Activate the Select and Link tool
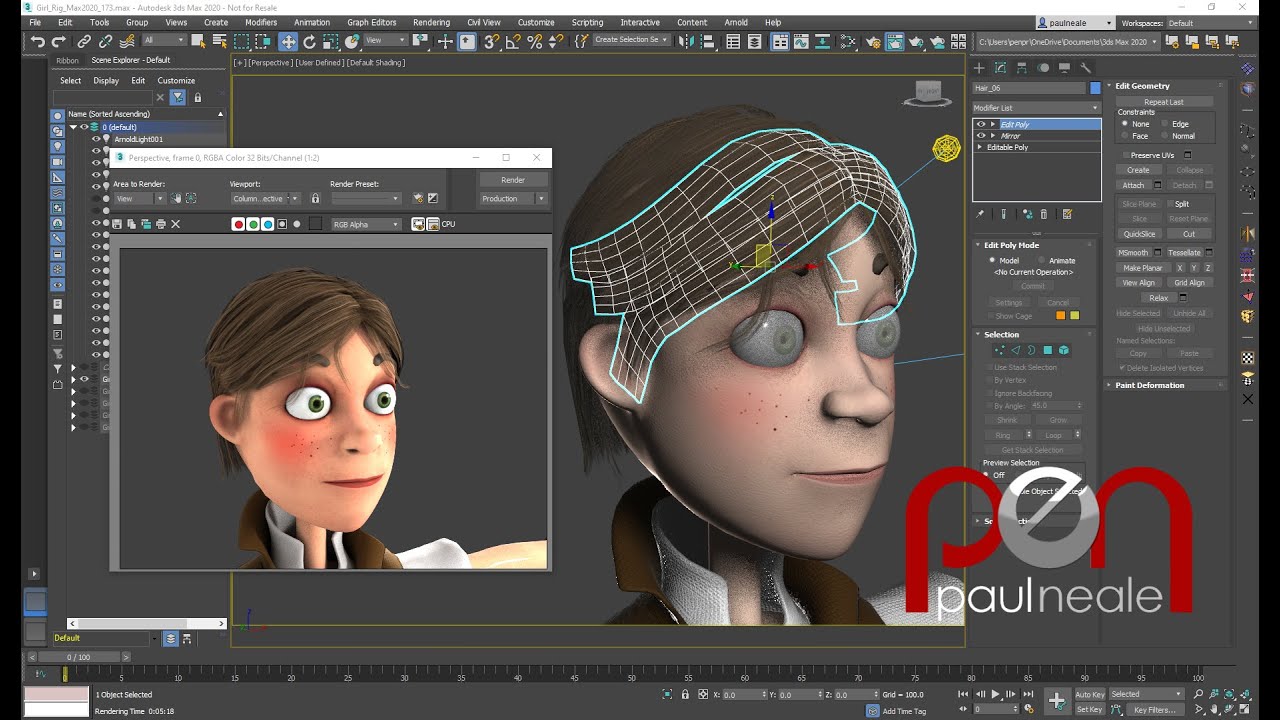Screen dimensions: 1280x720 pos(84,41)
